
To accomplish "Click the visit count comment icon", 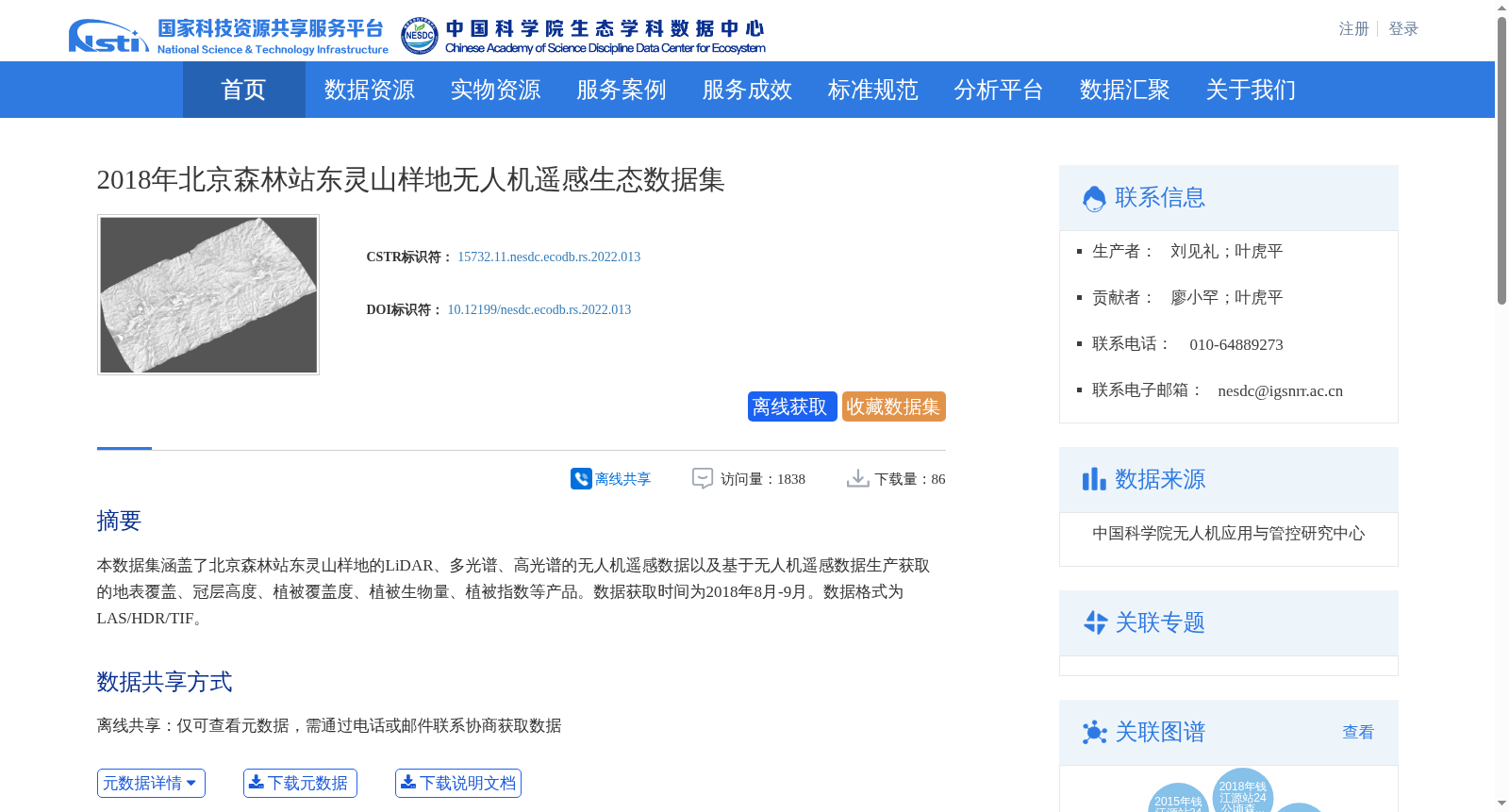I will 703,479.
